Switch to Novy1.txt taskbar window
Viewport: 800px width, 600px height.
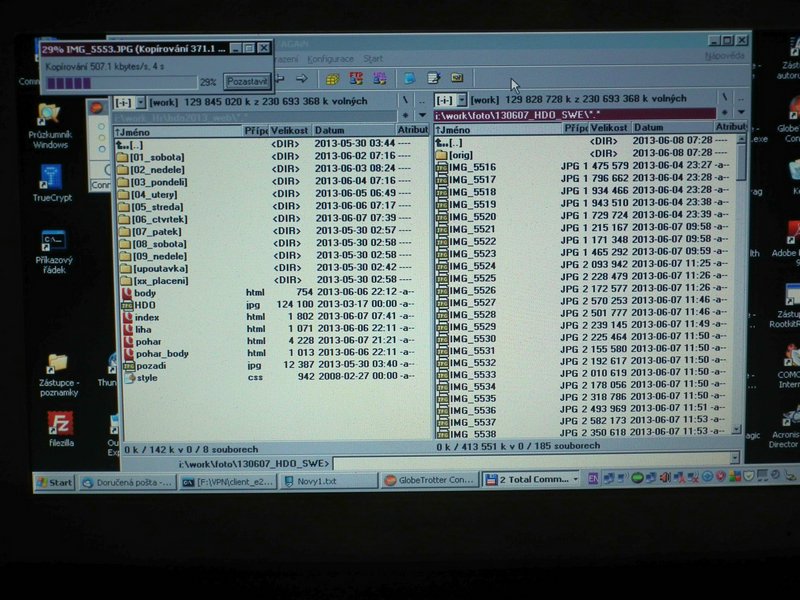coord(329,481)
